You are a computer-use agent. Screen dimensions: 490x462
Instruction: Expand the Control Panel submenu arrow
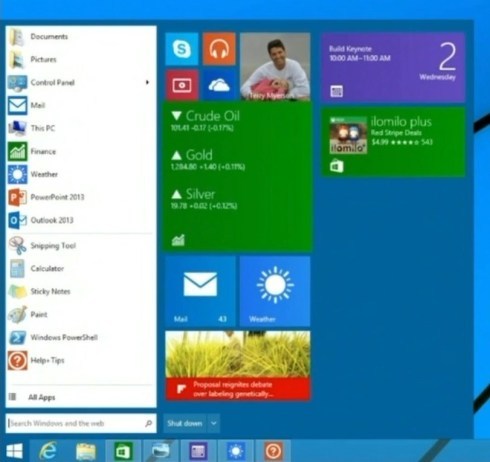pos(147,82)
